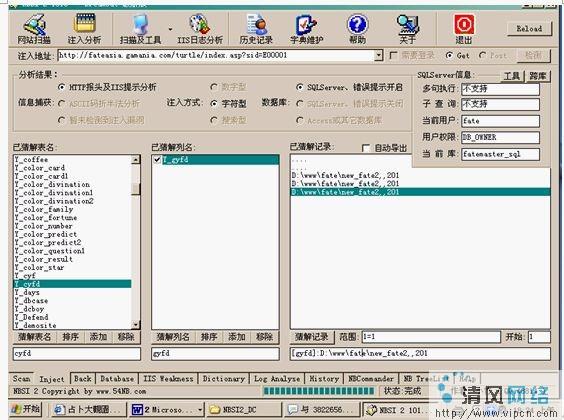Click the table name field with cyfd
This screenshot has width=564, height=420.
[x=77, y=353]
